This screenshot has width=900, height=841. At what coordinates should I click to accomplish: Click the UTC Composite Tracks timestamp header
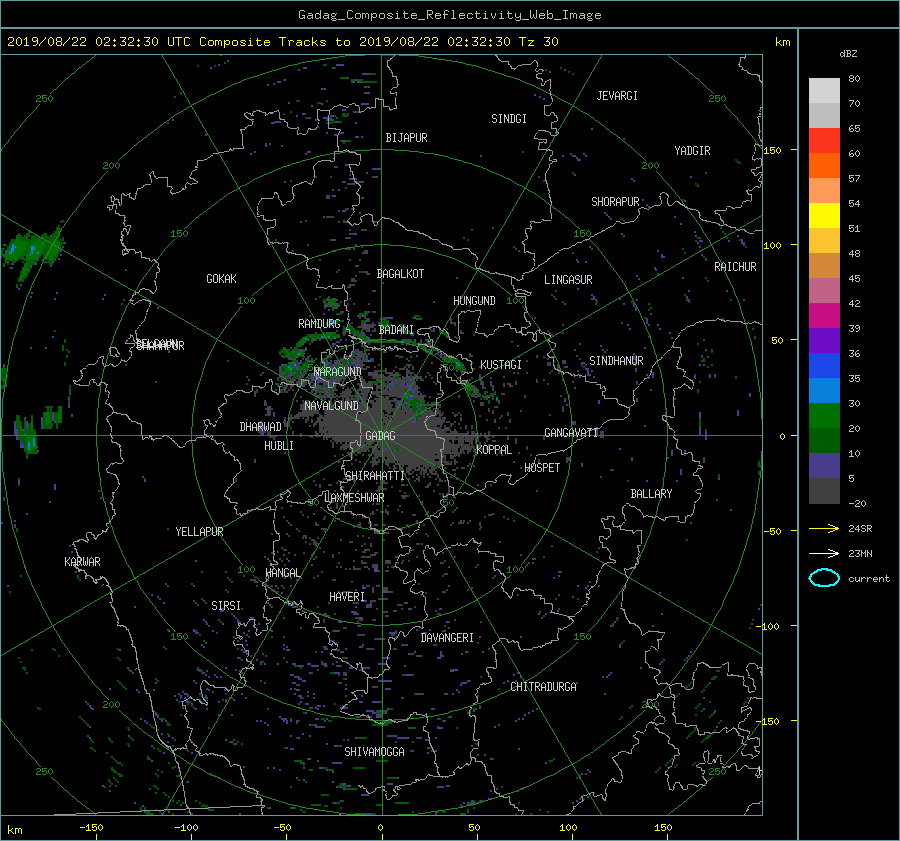pos(282,42)
